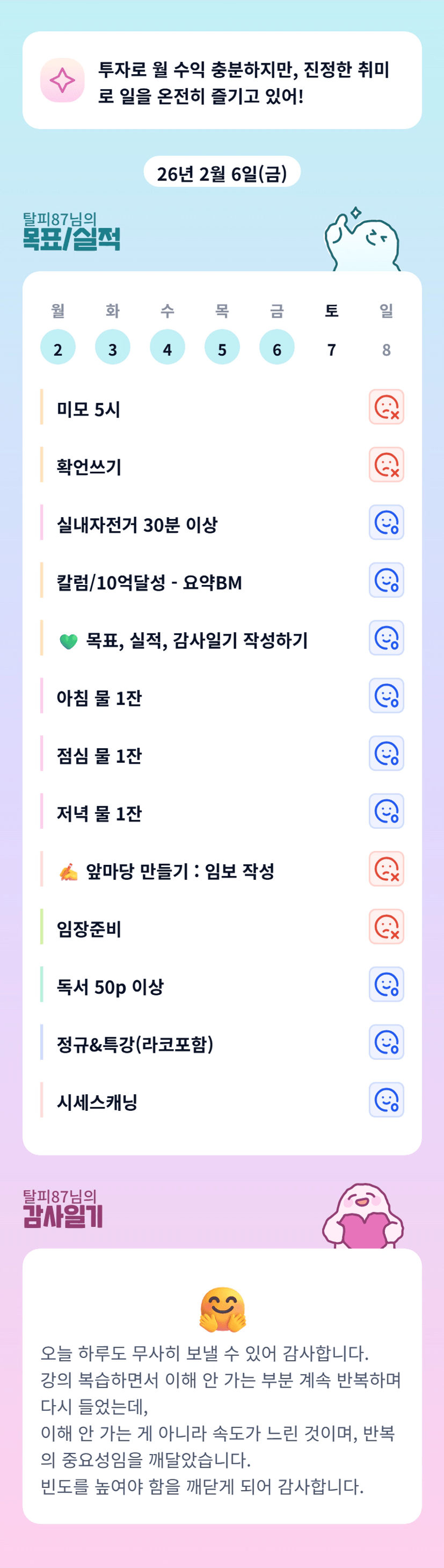
Task: Toggle status face for 확언쓰기
Action: pos(386,465)
